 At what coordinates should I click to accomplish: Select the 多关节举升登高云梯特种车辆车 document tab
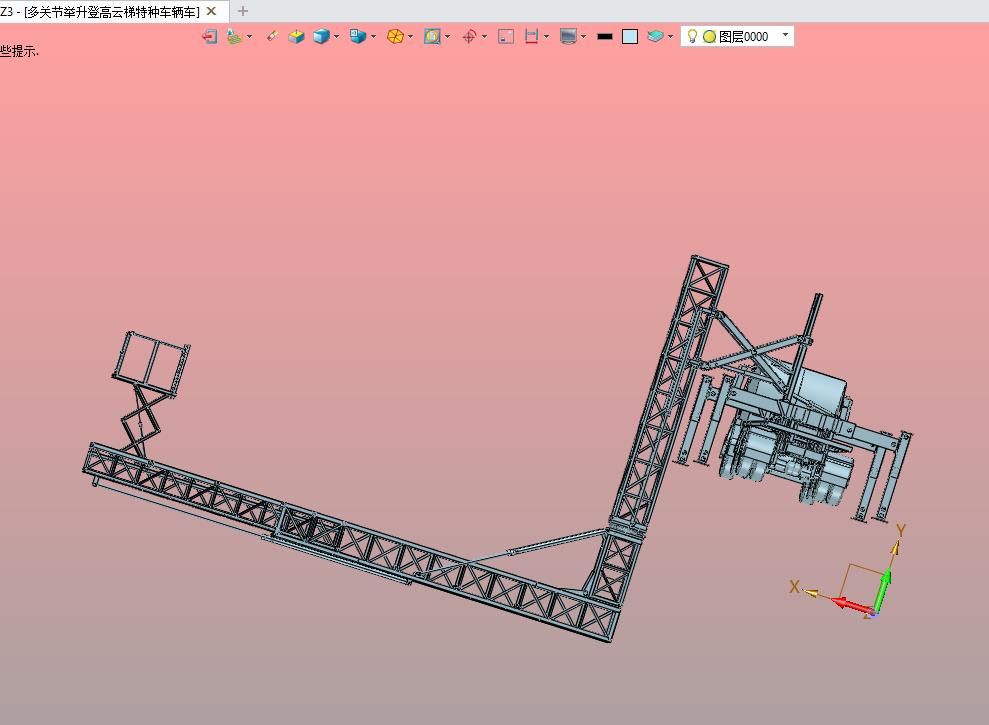click(x=100, y=11)
